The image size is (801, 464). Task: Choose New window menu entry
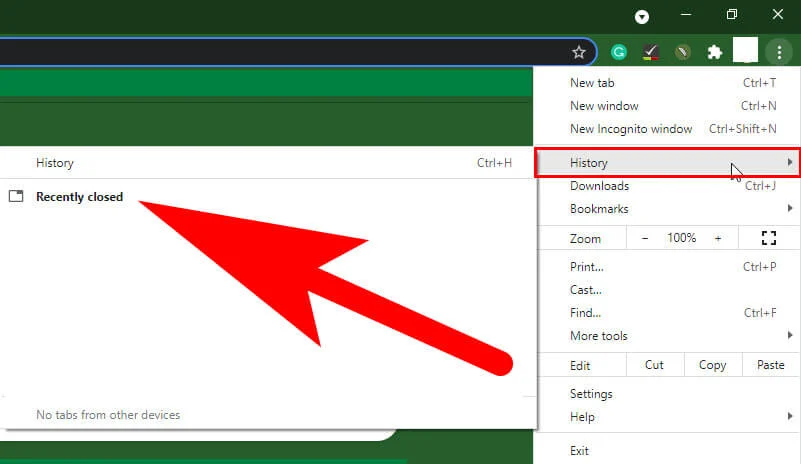coord(667,106)
